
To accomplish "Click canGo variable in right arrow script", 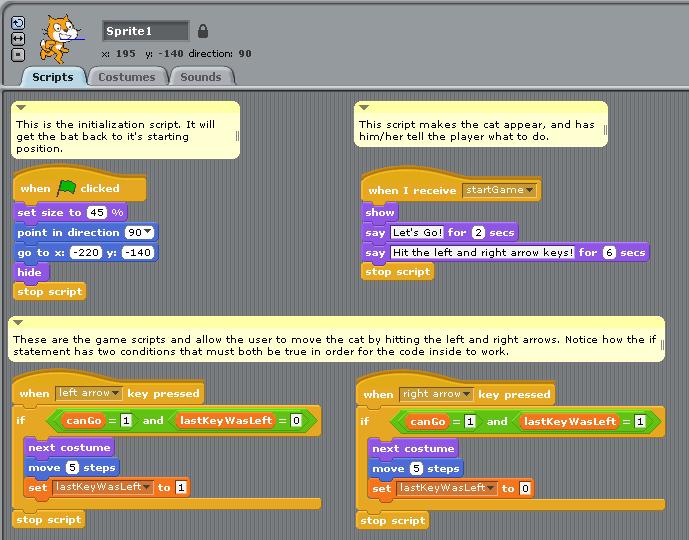I will tap(428, 422).
